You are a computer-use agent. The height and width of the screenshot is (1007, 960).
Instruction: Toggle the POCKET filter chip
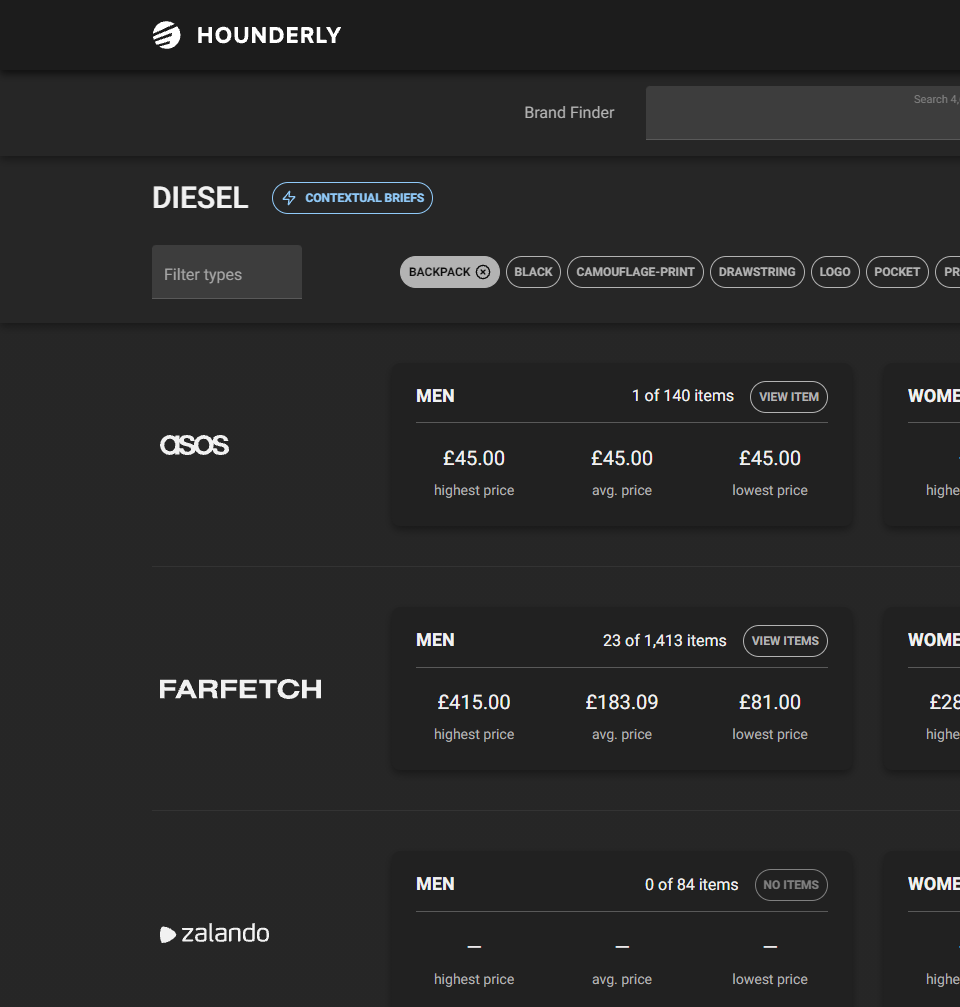pyautogui.click(x=897, y=272)
